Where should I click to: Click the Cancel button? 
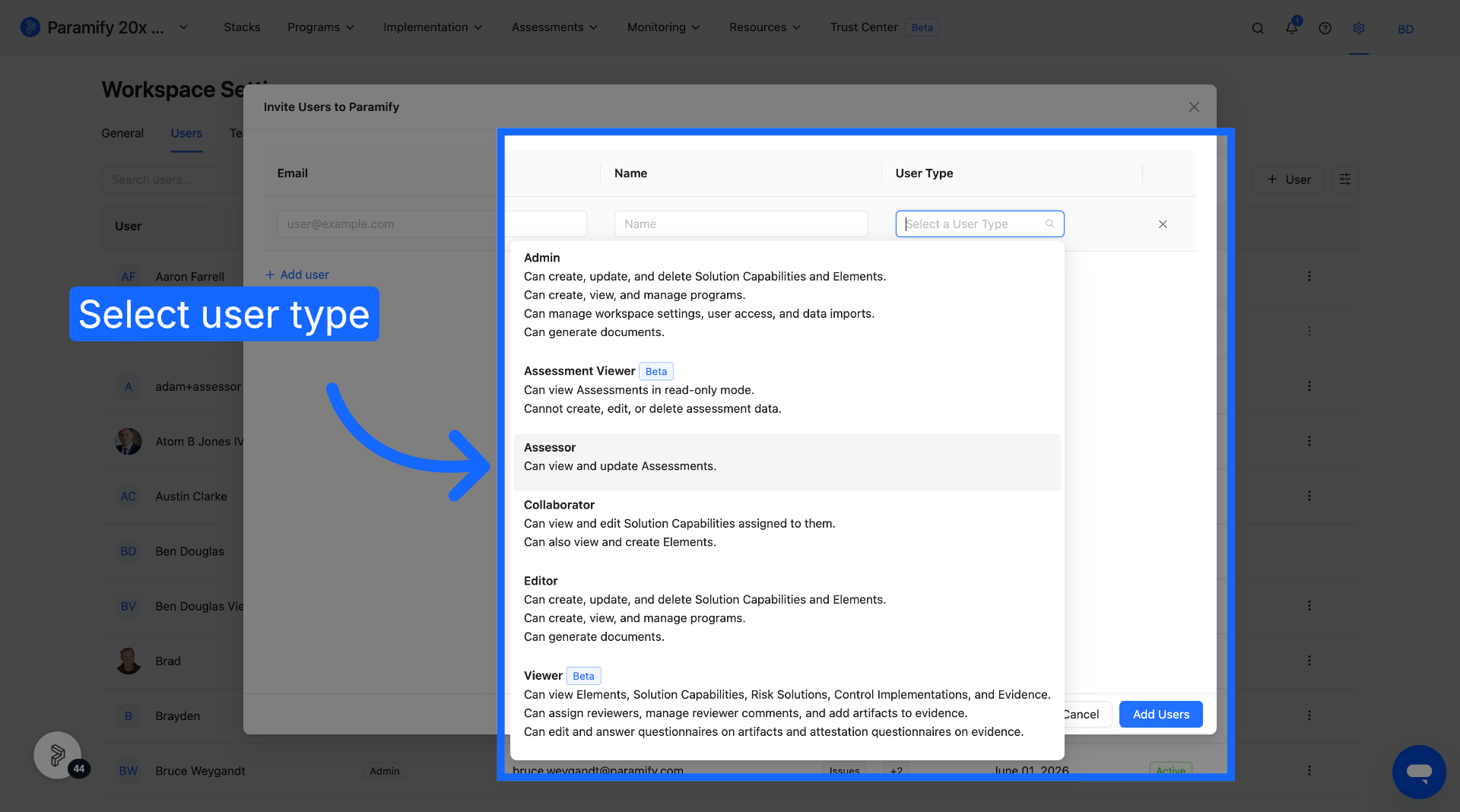[x=1081, y=715]
